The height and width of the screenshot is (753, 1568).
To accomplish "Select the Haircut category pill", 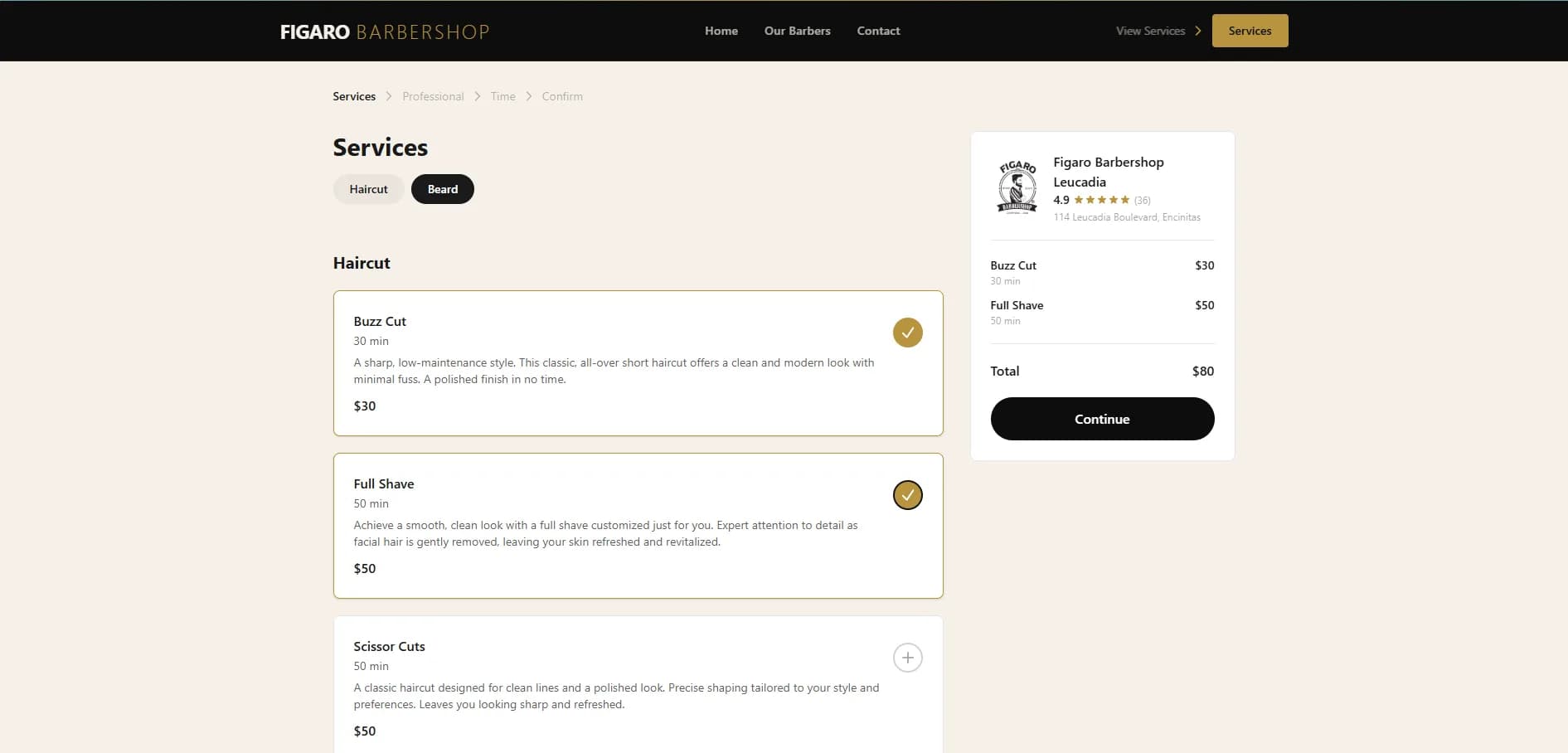I will coord(368,189).
